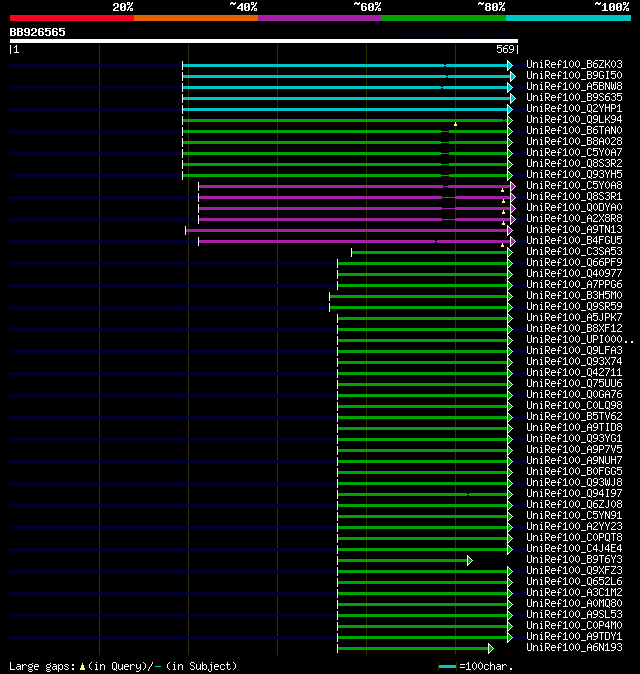Select the UniRef100_A2YY23 label
Screen dimensions: 640x674
(x=574, y=527)
